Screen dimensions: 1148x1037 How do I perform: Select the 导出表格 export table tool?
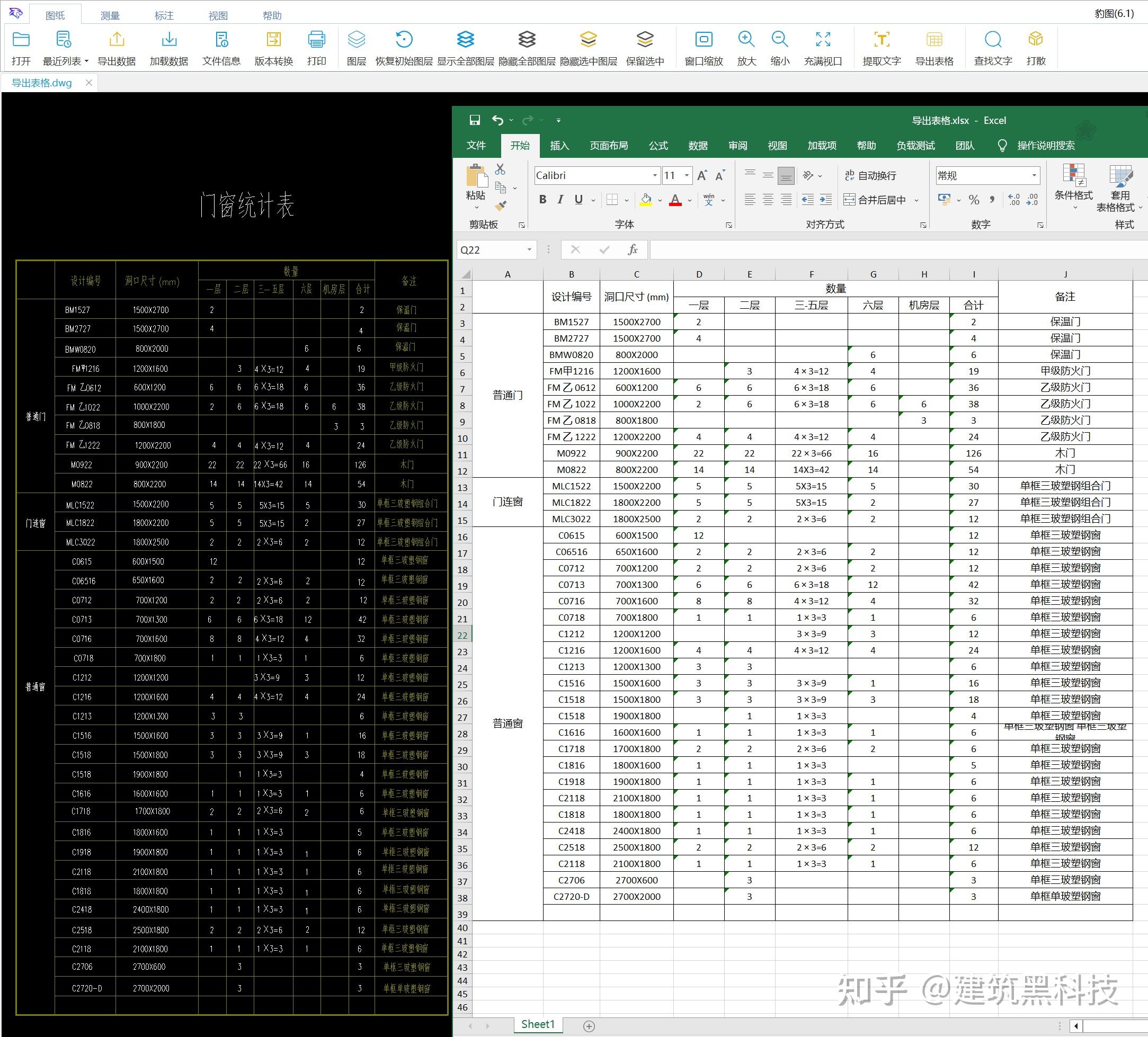click(x=936, y=48)
